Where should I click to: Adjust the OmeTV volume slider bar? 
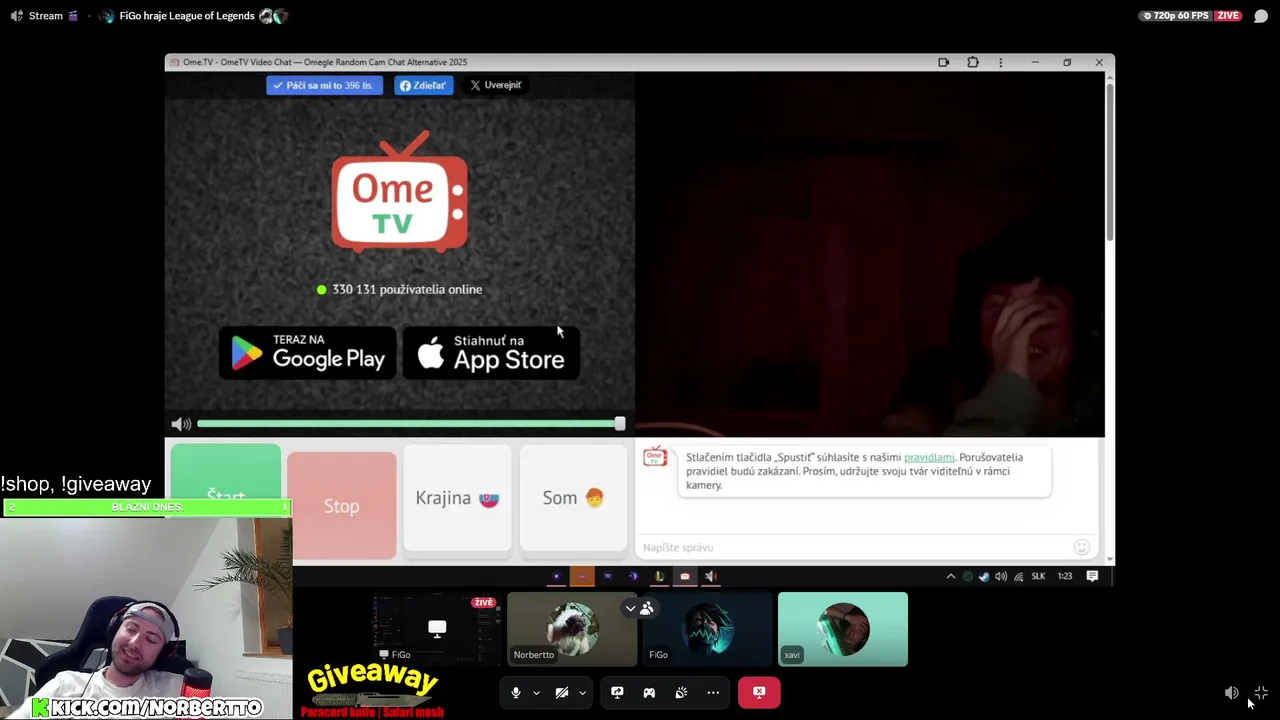pyautogui.click(x=408, y=424)
